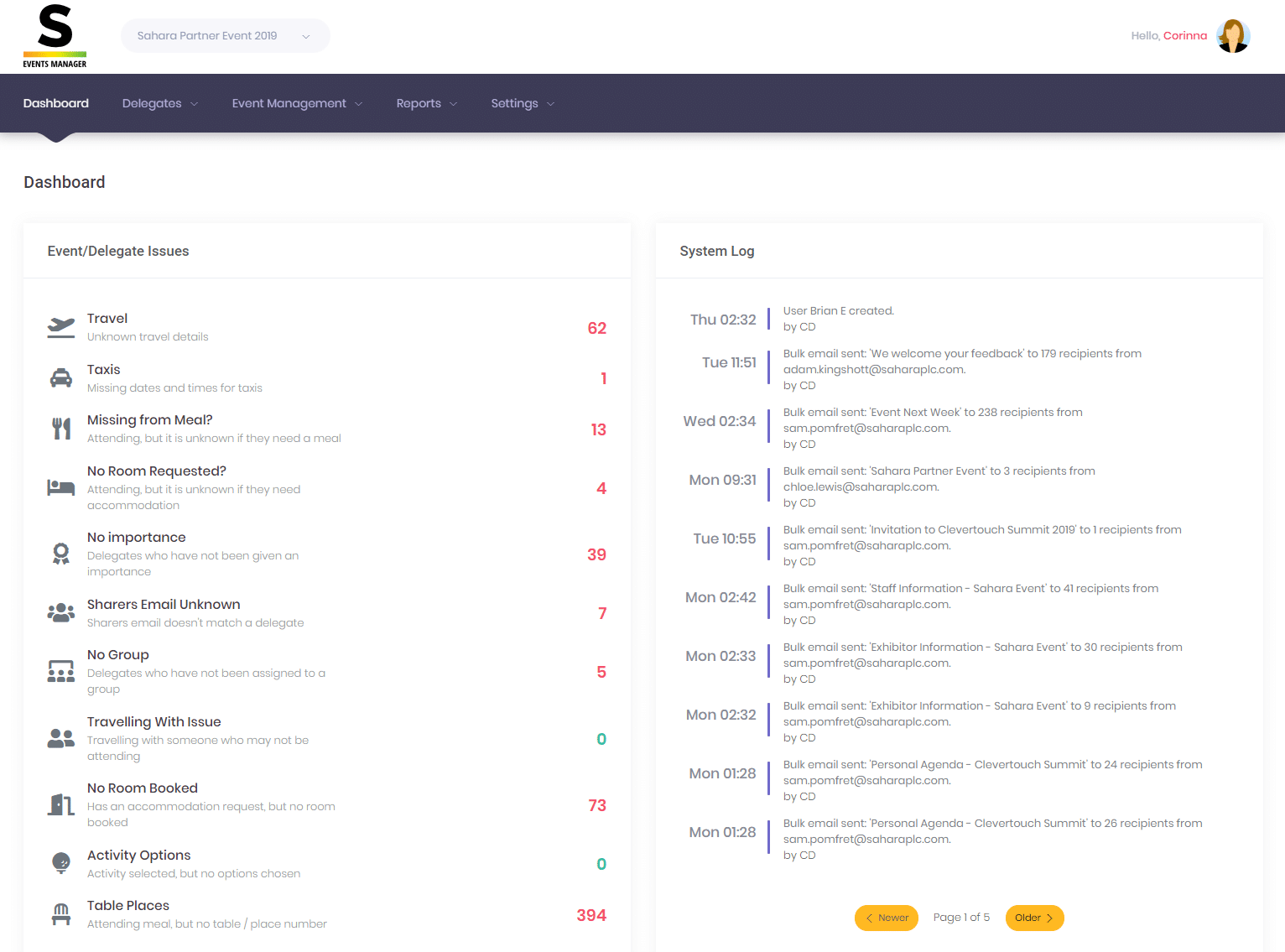This screenshot has height=952, width=1285.
Task: Click the Table Places chair icon
Action: (x=60, y=914)
